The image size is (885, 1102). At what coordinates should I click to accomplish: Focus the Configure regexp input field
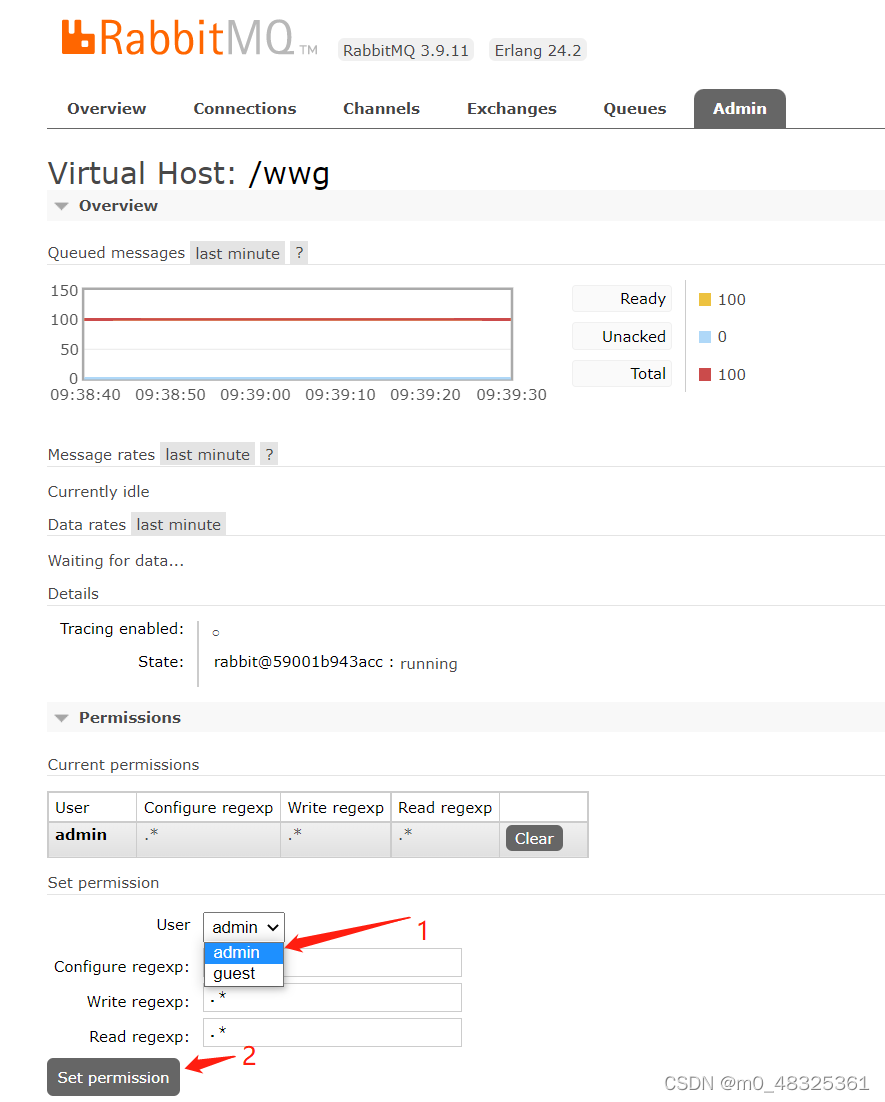[x=332, y=963]
